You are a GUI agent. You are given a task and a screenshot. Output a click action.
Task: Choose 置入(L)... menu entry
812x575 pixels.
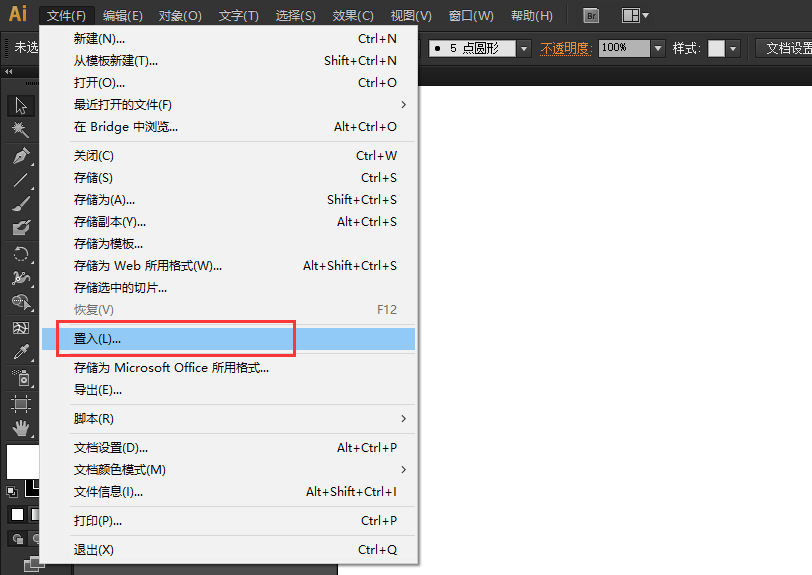228,339
